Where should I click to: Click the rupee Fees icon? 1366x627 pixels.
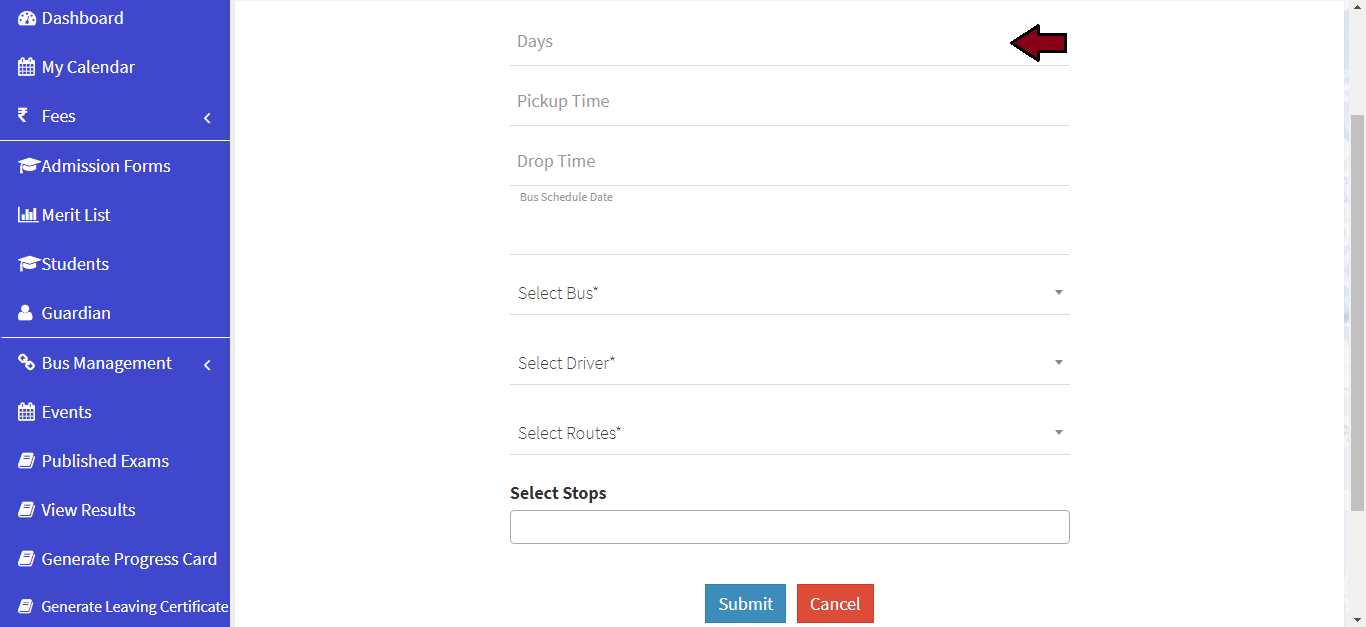pos(23,116)
